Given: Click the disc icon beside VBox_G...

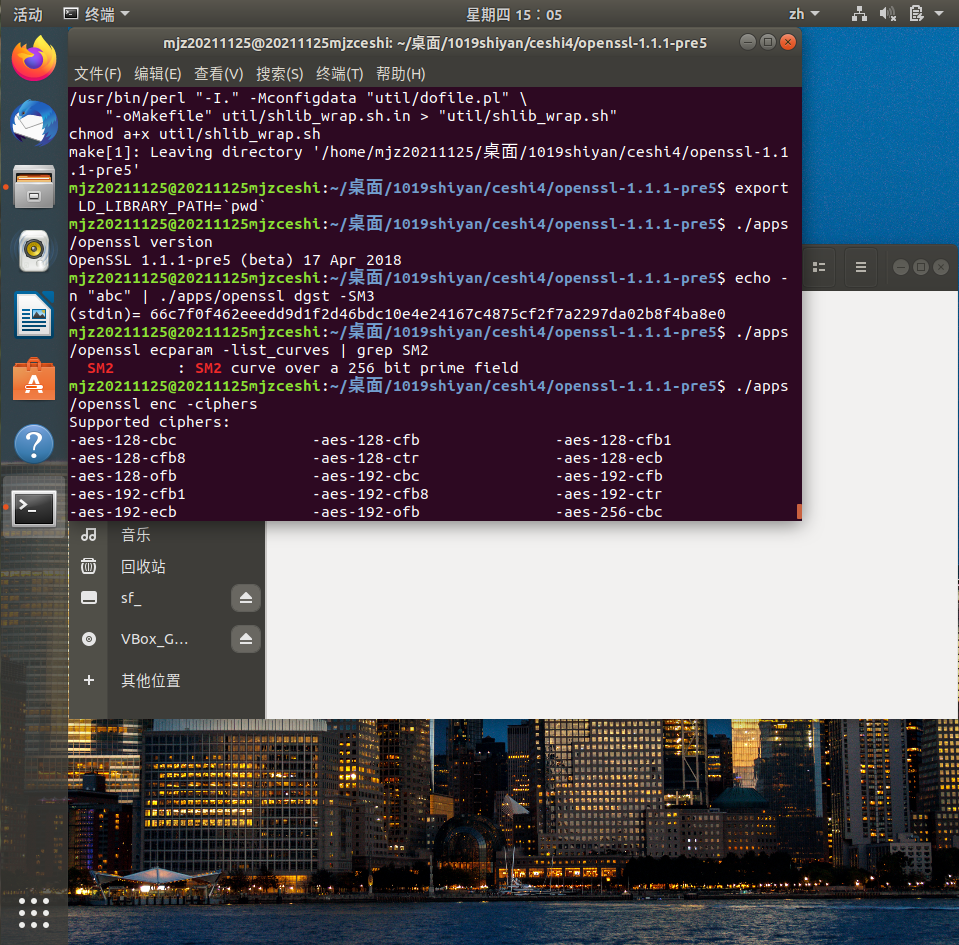Looking at the screenshot, I should pos(89,639).
